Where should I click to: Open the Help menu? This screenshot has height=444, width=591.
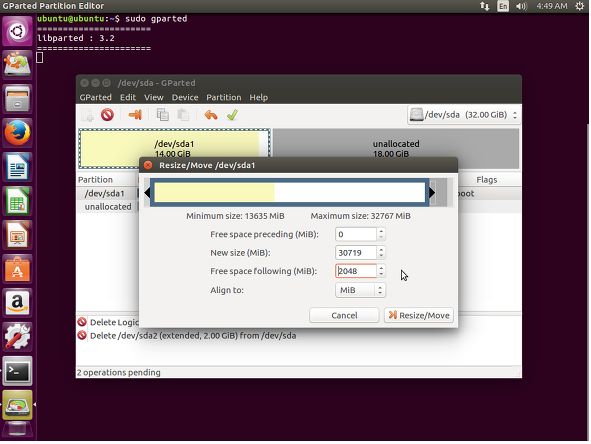259,97
